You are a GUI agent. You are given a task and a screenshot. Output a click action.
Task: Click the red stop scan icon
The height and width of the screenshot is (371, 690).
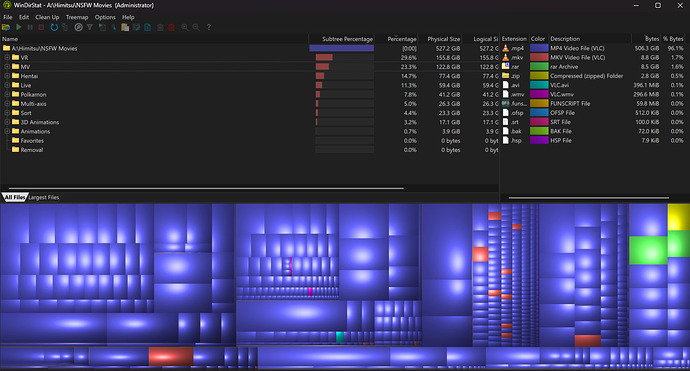coord(41,27)
